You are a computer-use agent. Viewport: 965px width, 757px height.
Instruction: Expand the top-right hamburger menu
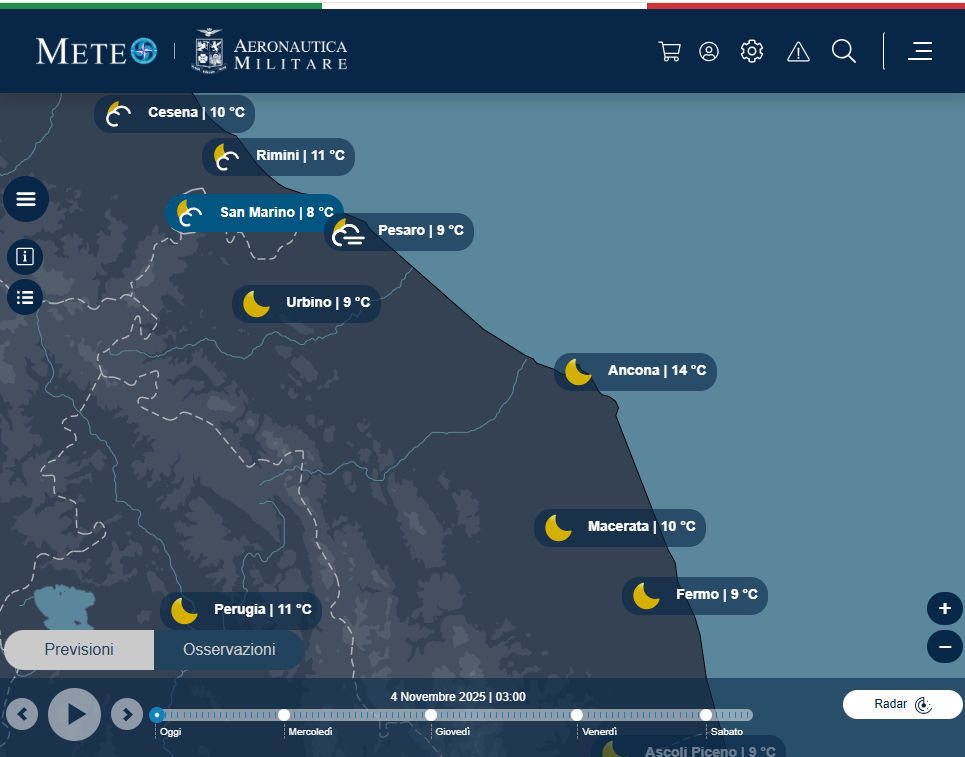click(920, 52)
